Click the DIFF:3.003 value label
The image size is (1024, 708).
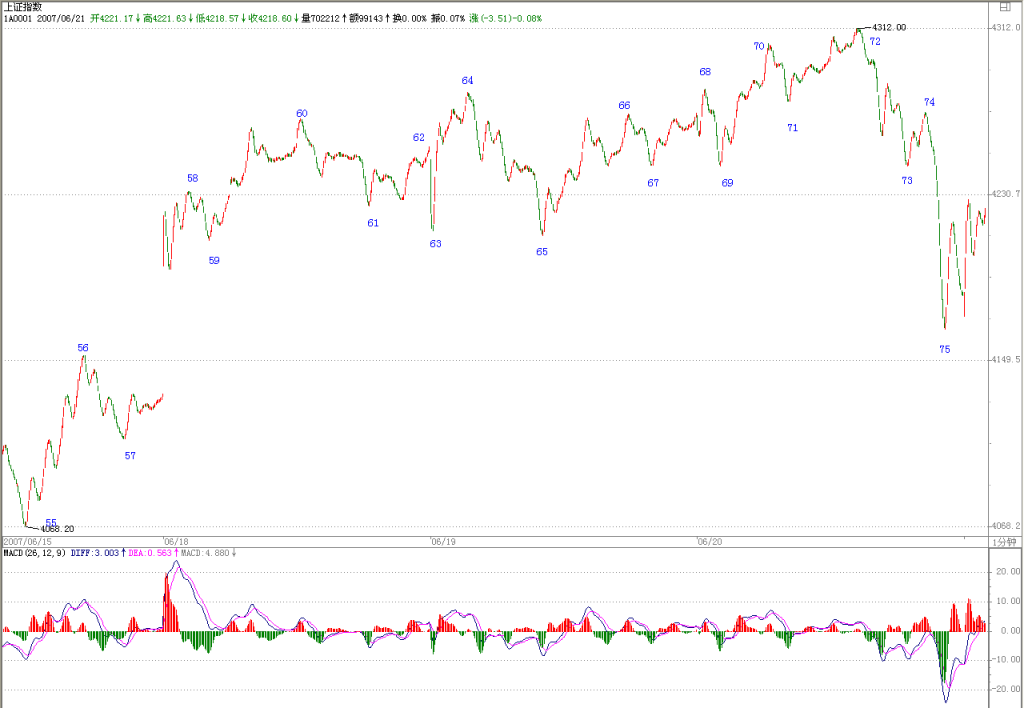coord(95,553)
